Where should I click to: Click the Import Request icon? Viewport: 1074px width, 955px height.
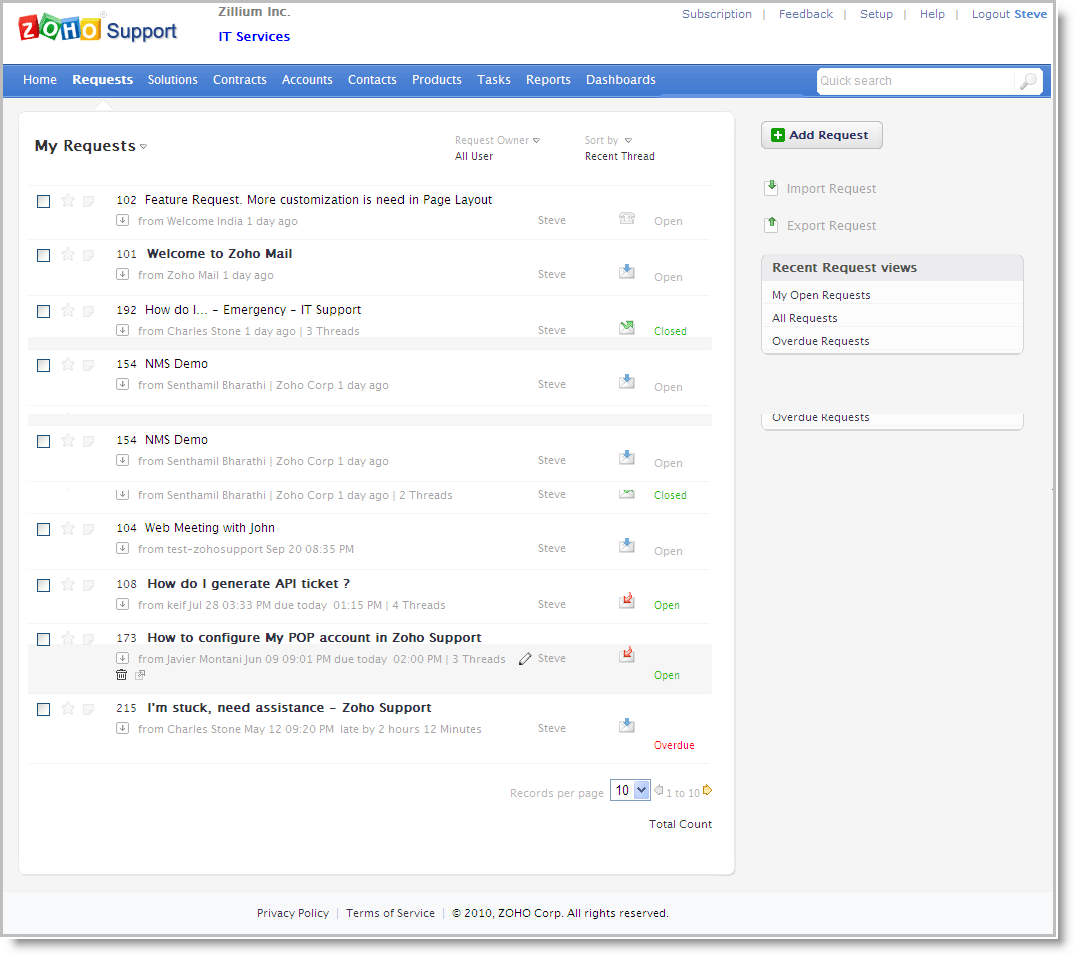[771, 187]
